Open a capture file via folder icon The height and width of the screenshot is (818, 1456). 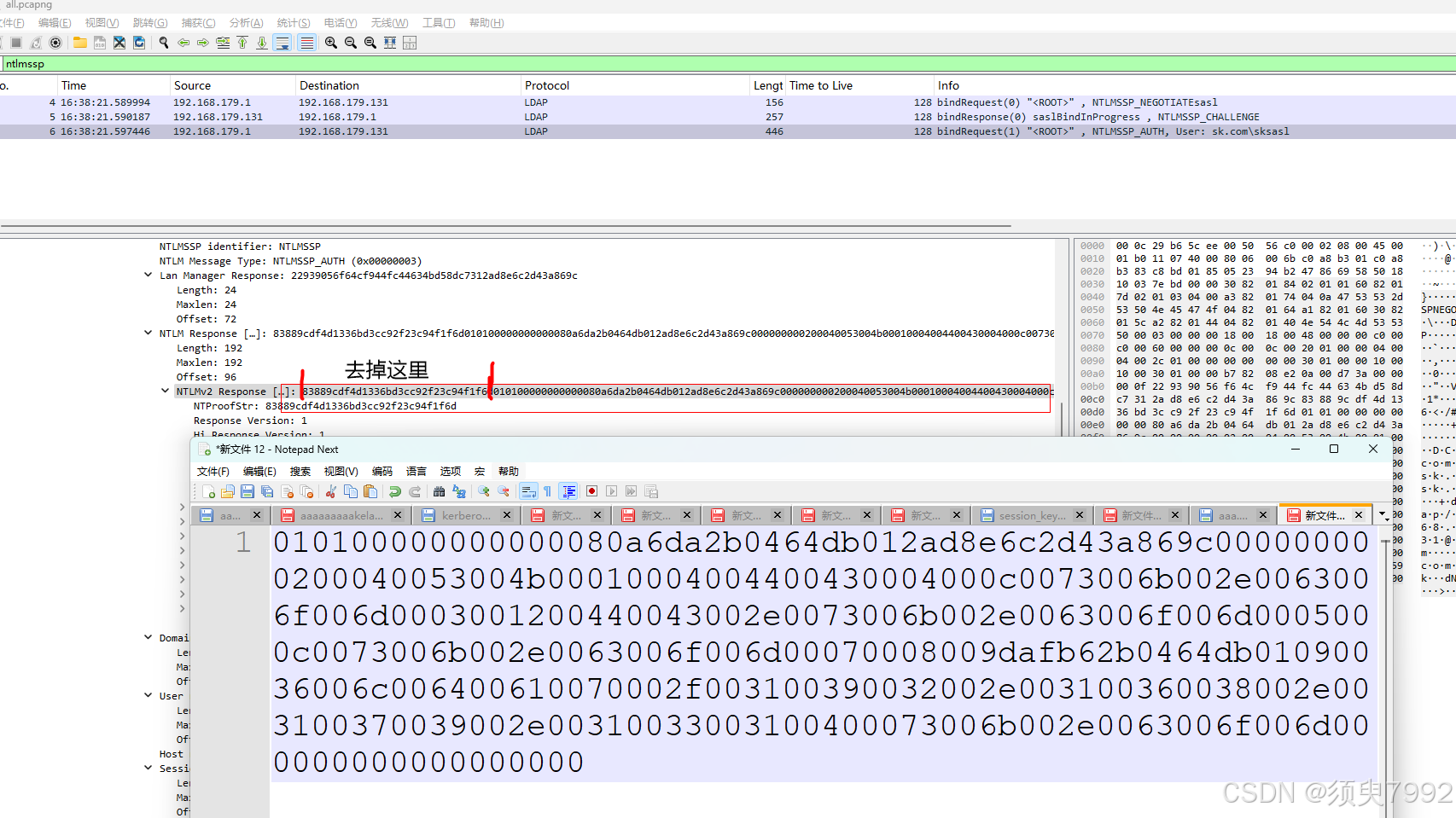click(80, 43)
